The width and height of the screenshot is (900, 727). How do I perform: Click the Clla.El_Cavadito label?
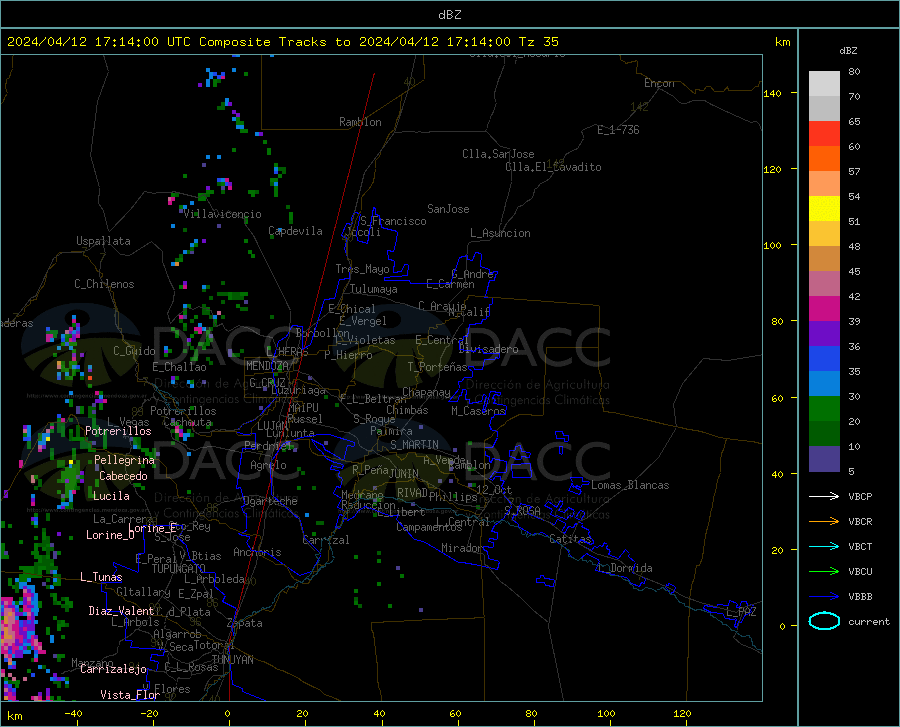tap(553, 167)
